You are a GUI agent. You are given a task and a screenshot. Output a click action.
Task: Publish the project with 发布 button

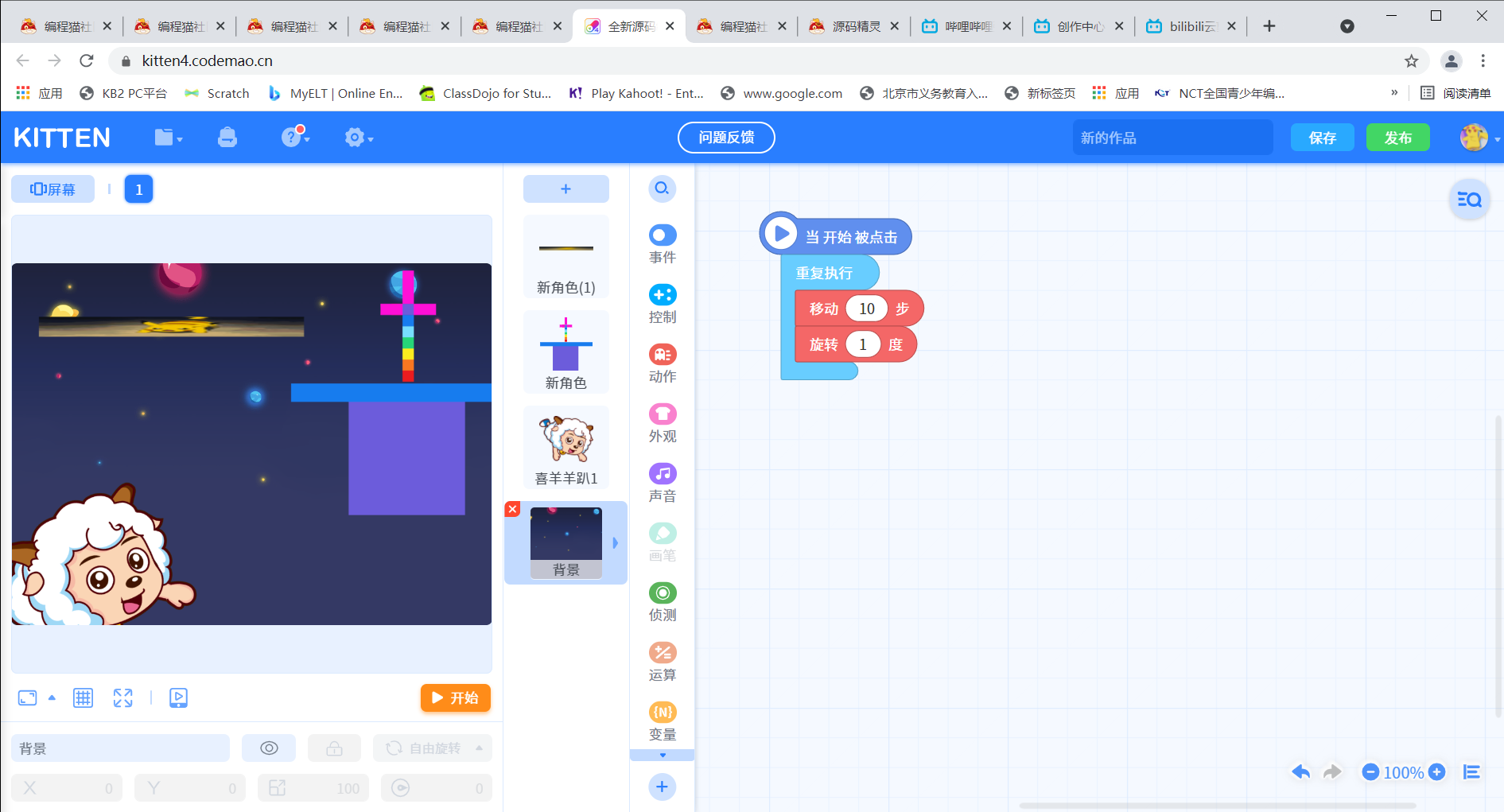[x=1397, y=138]
